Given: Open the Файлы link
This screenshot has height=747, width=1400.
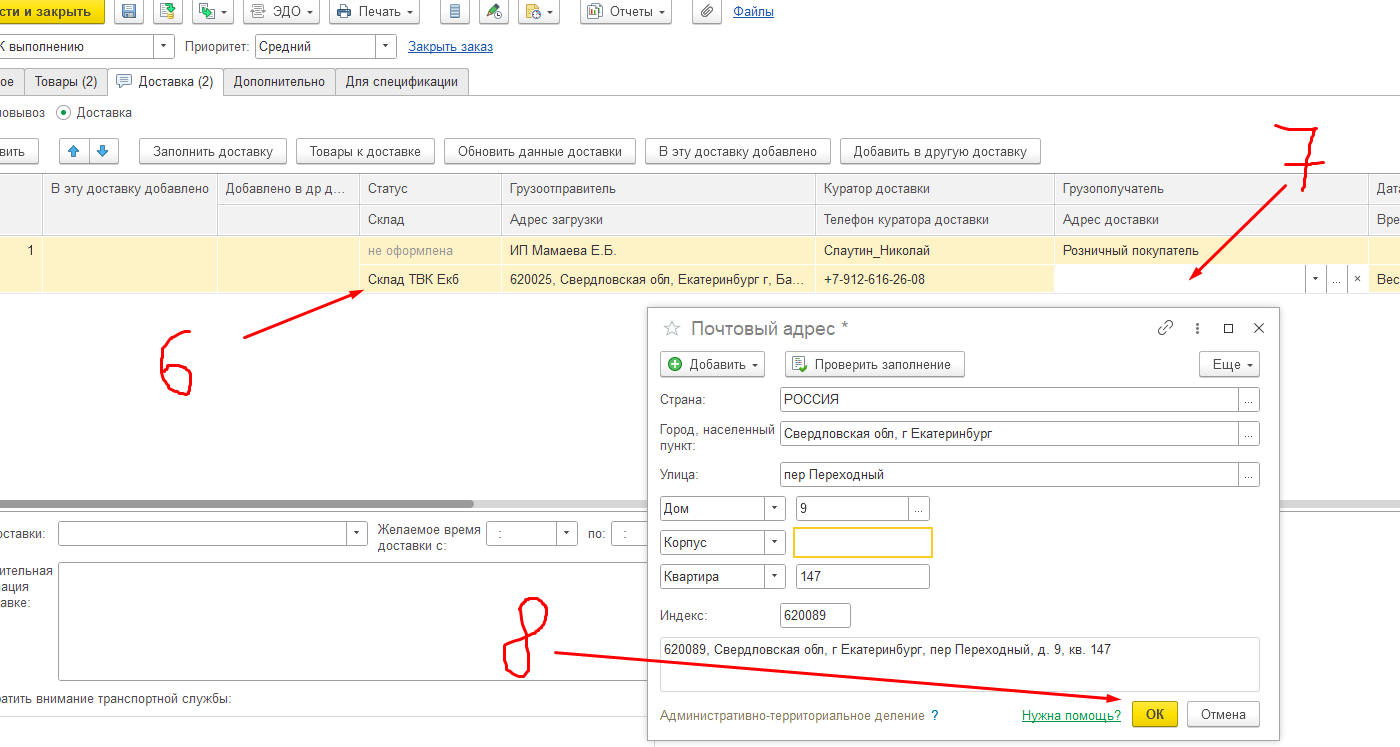Looking at the screenshot, I should pyautogui.click(x=753, y=12).
